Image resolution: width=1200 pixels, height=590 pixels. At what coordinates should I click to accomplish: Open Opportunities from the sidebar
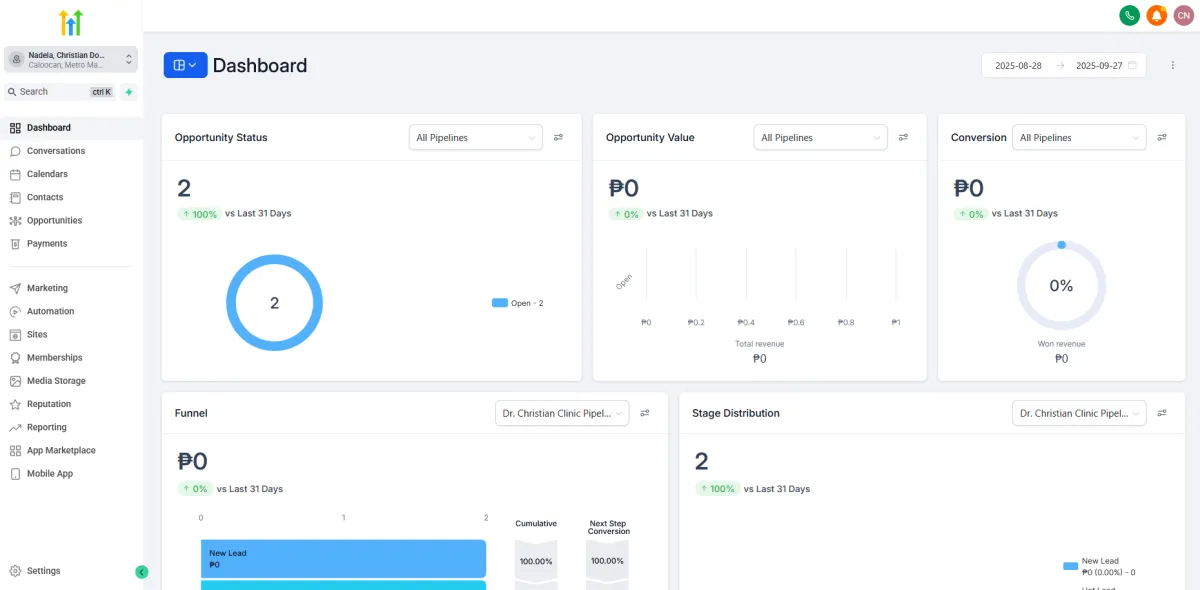pyautogui.click(x=54, y=221)
